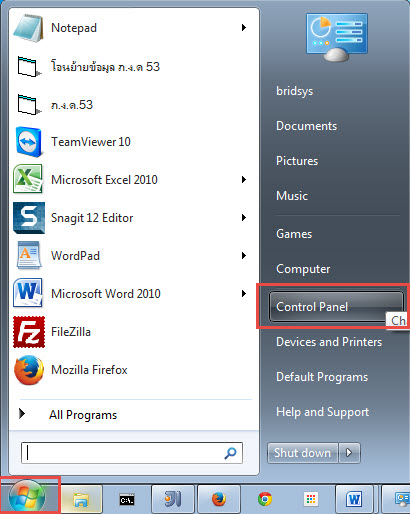Image resolution: width=410 pixels, height=514 pixels.
Task: Open Control Panel
Action: point(336,307)
